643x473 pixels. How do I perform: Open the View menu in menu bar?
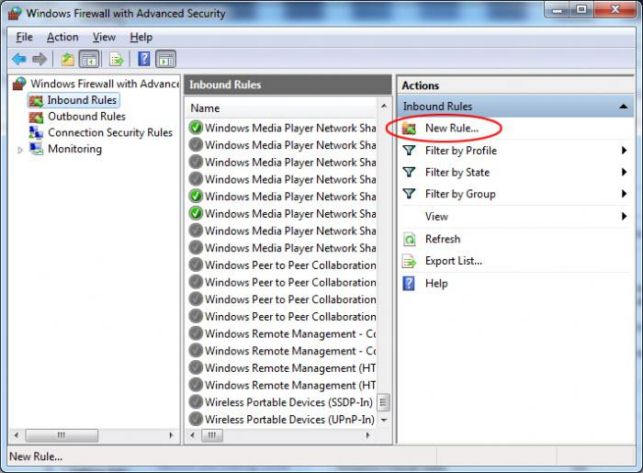(104, 37)
